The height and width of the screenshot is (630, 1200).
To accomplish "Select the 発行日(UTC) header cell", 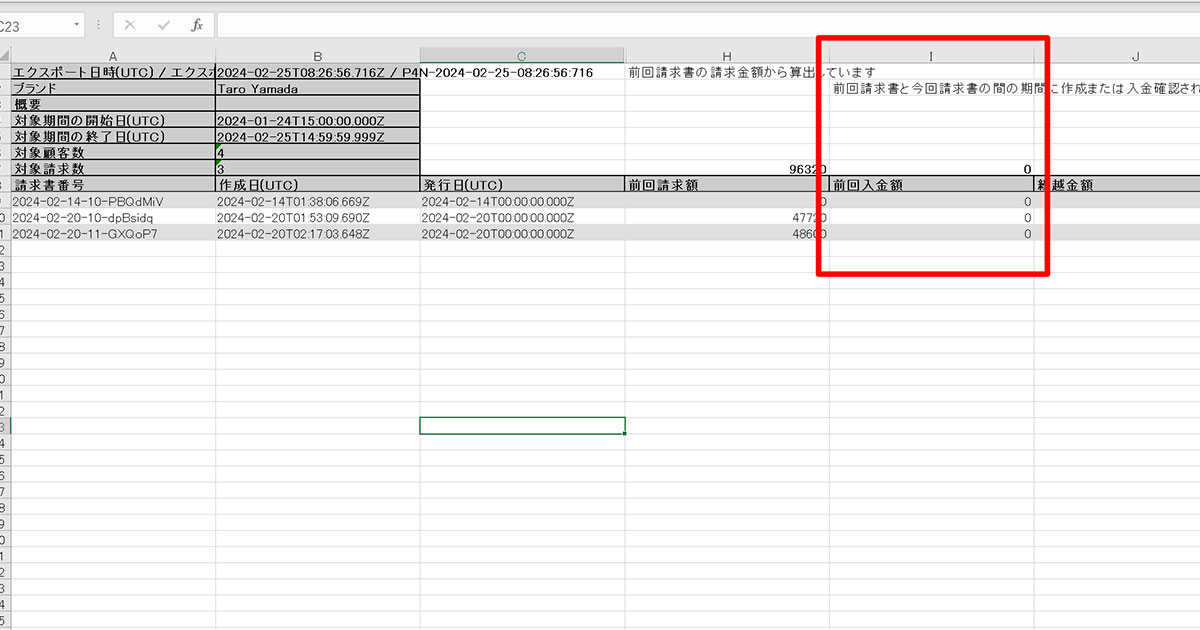I will (522, 185).
